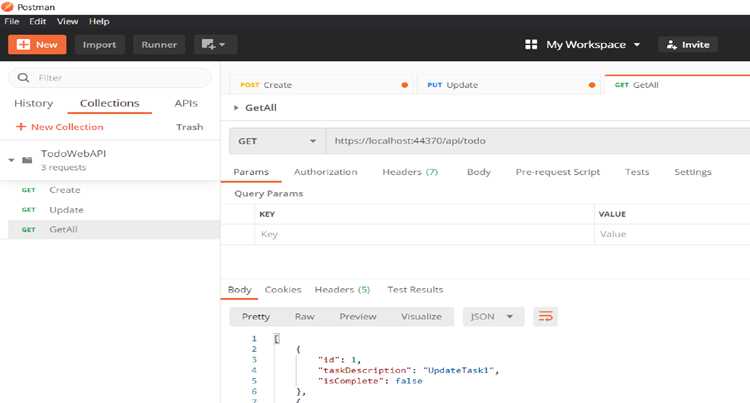The width and height of the screenshot is (750, 403).
Task: Open Pre-request Script tab
Action: [558, 172]
